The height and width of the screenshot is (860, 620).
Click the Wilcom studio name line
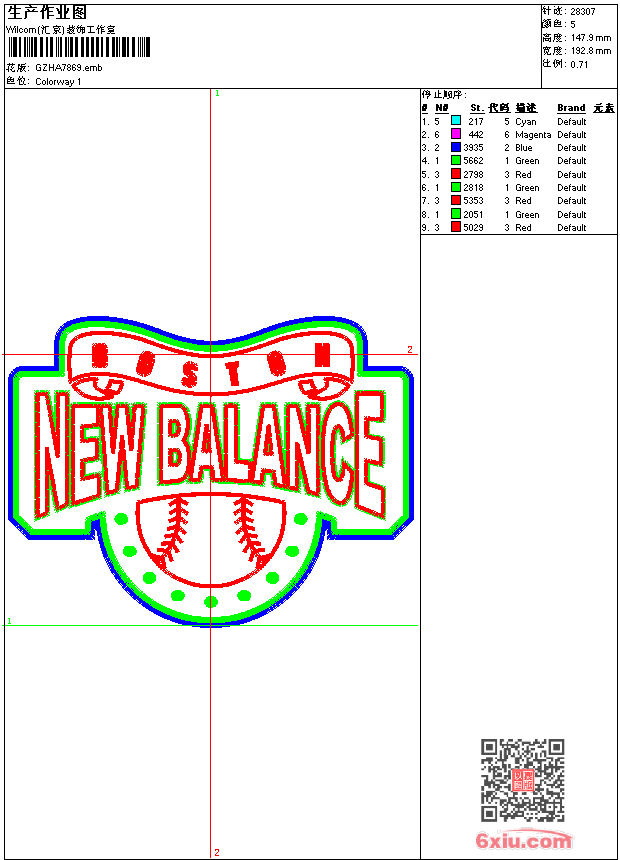pyautogui.click(x=60, y=30)
